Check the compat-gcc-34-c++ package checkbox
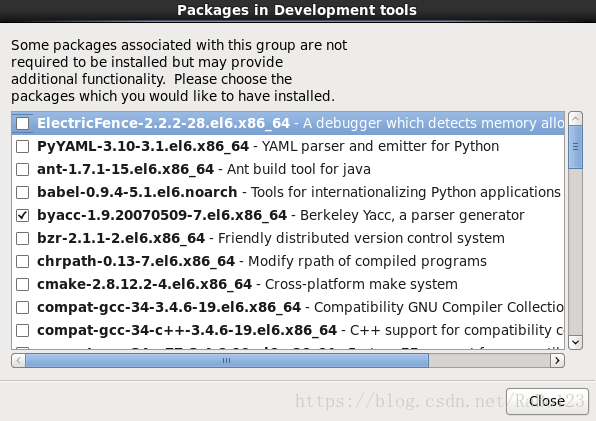Screen dimensions: 596x421 pos(22,330)
